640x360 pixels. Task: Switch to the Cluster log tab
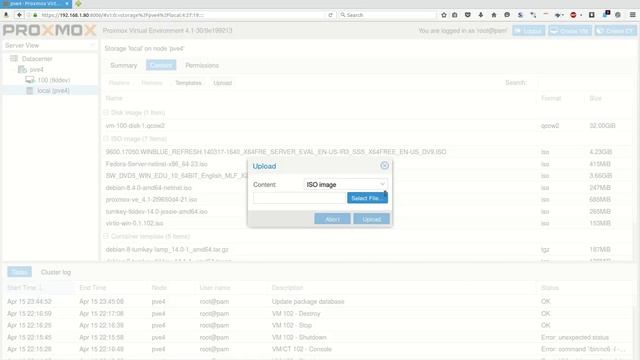tap(56, 272)
